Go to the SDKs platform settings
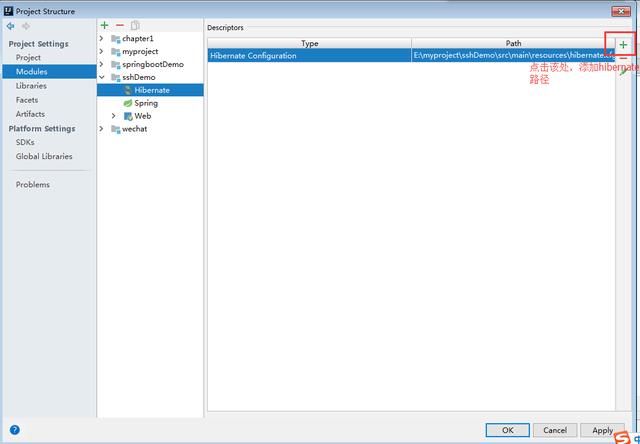 coord(25,142)
